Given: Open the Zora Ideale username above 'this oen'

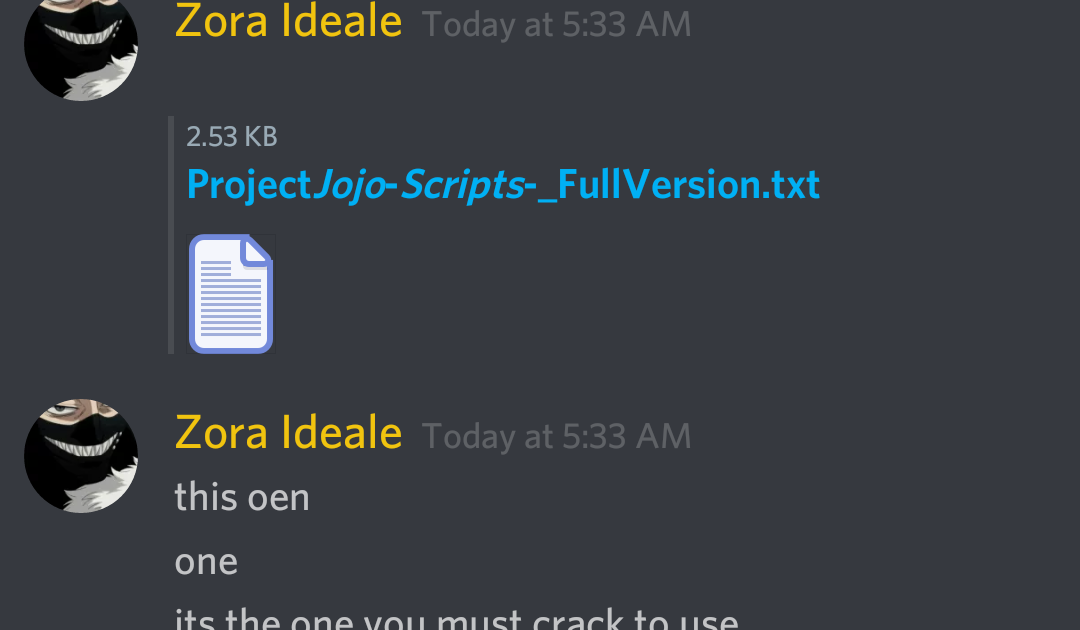Looking at the screenshot, I should (x=289, y=432).
